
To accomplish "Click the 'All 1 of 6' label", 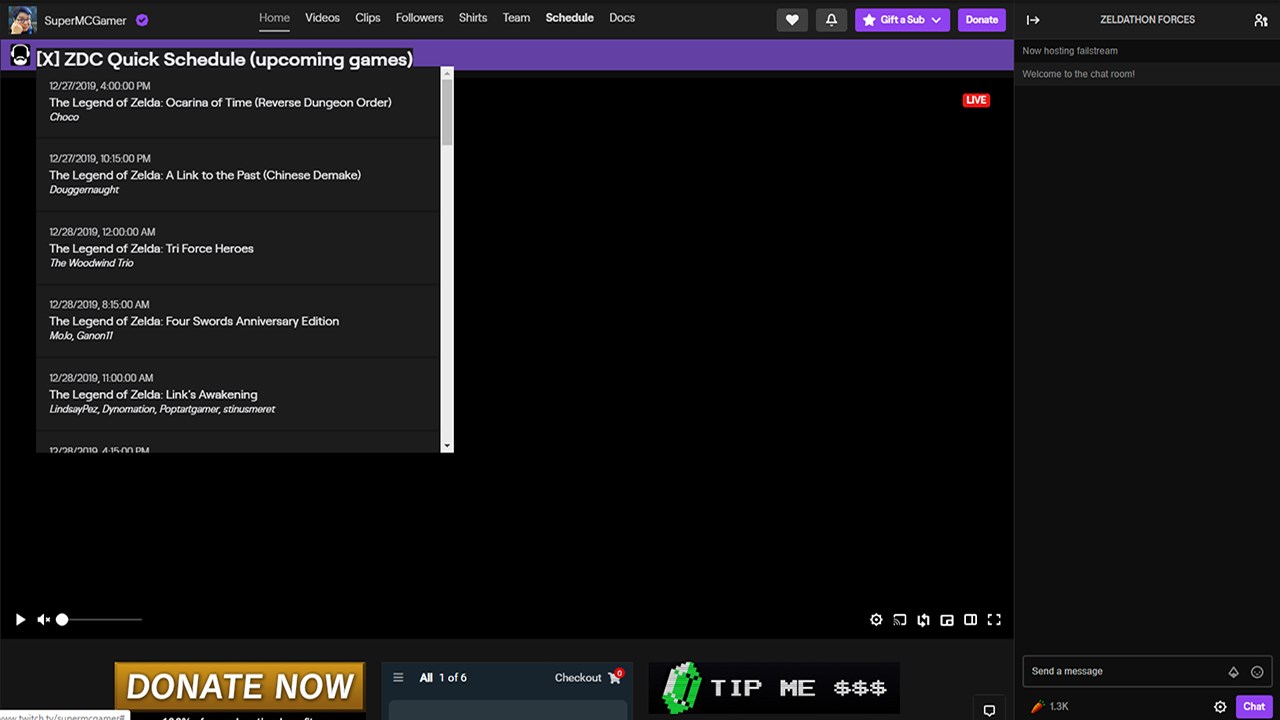I will pos(443,678).
